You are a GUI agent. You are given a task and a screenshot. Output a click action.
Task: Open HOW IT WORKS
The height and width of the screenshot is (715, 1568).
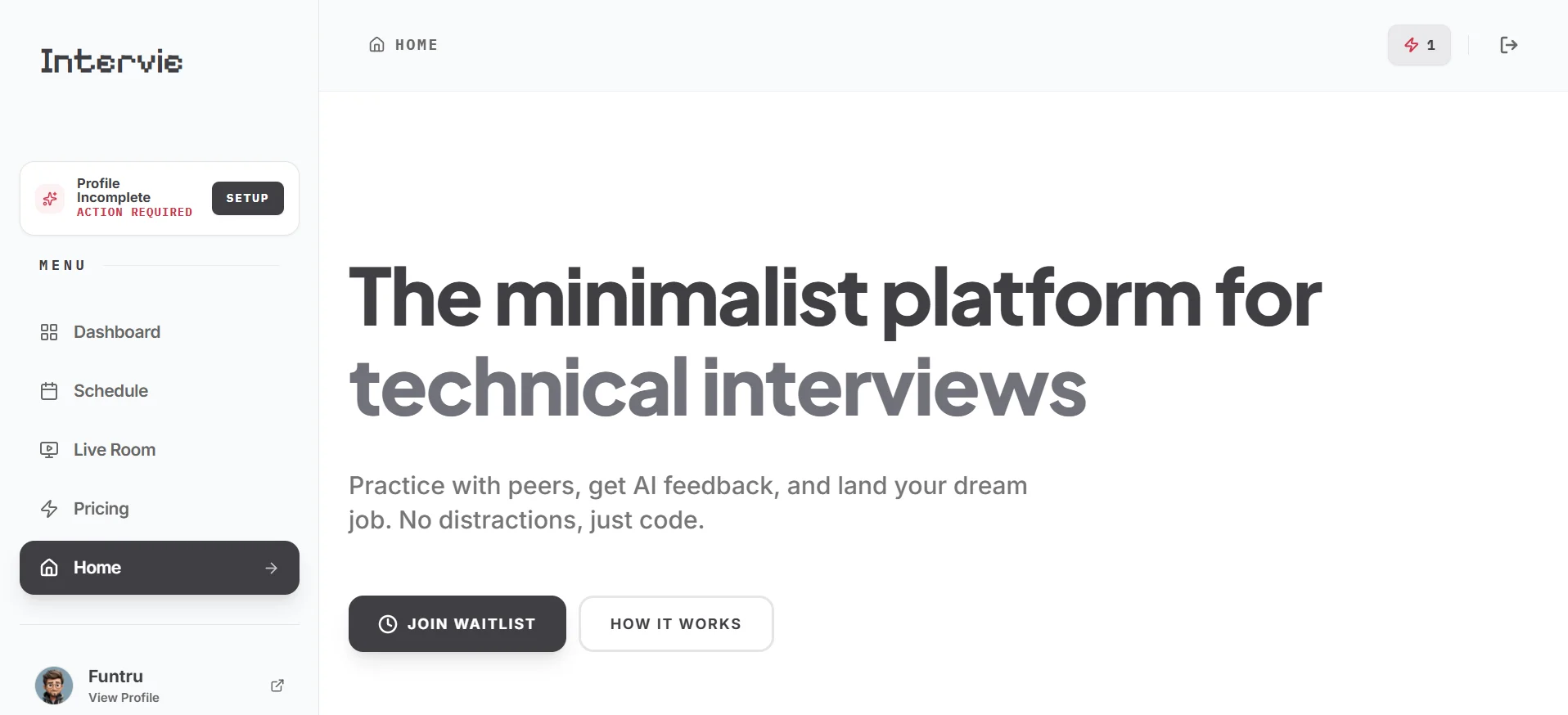(675, 623)
